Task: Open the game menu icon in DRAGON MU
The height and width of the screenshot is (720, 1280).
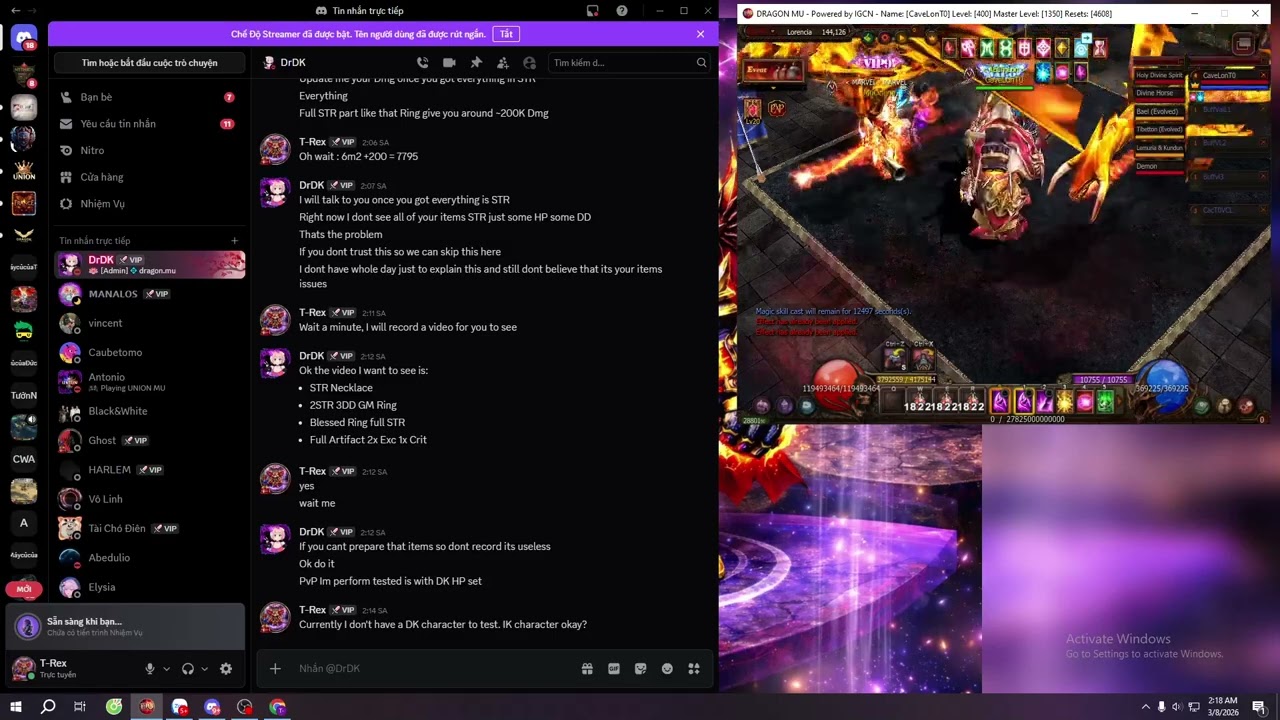Action: point(1243,44)
